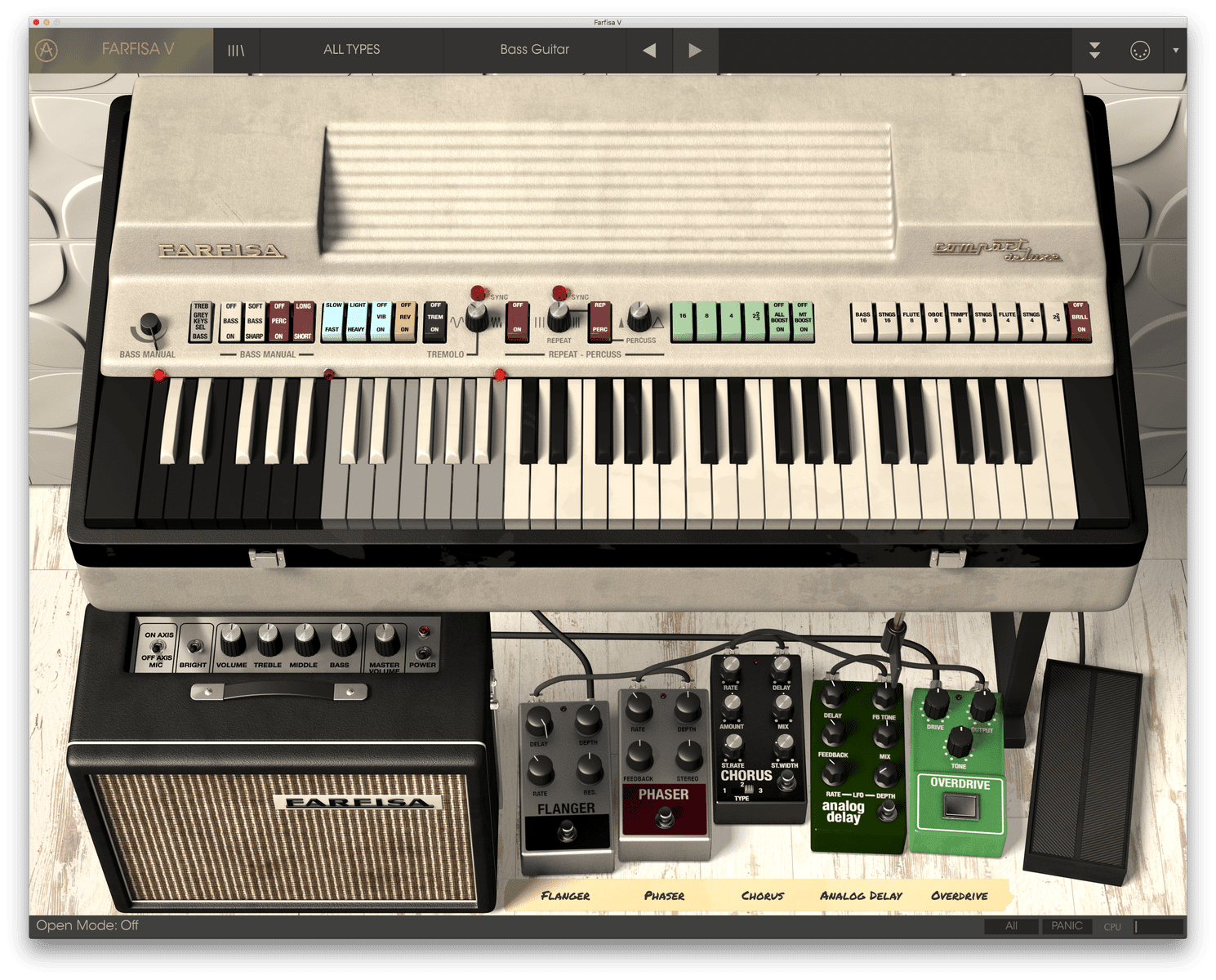1216x980 pixels.
Task: Stomp the Analog Delay footswitch
Action: [x=888, y=810]
